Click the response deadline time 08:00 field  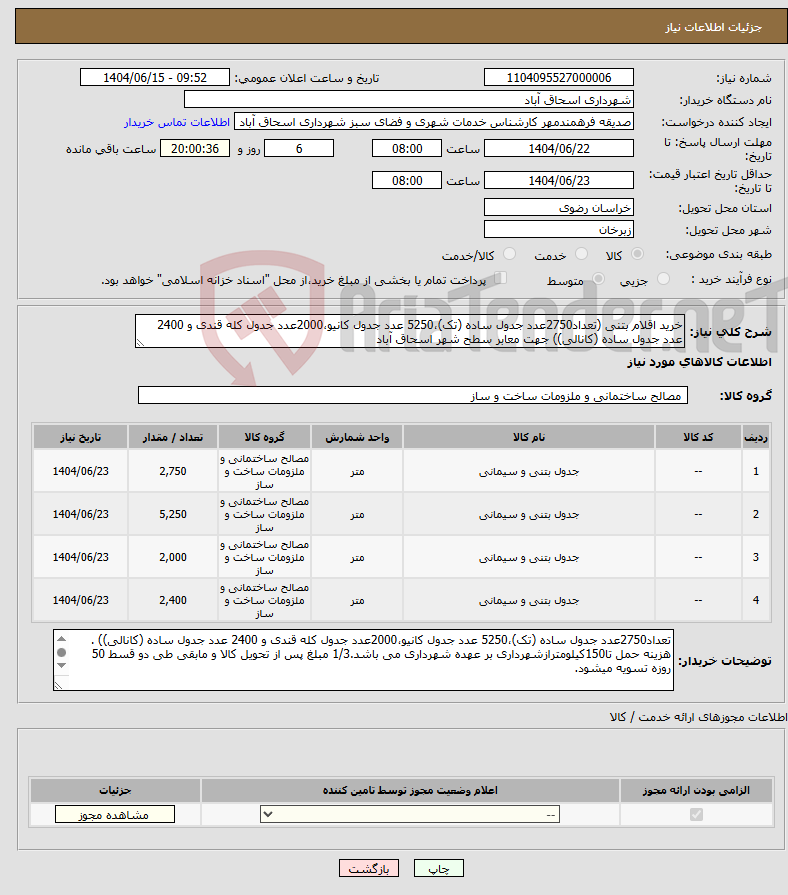tap(407, 149)
